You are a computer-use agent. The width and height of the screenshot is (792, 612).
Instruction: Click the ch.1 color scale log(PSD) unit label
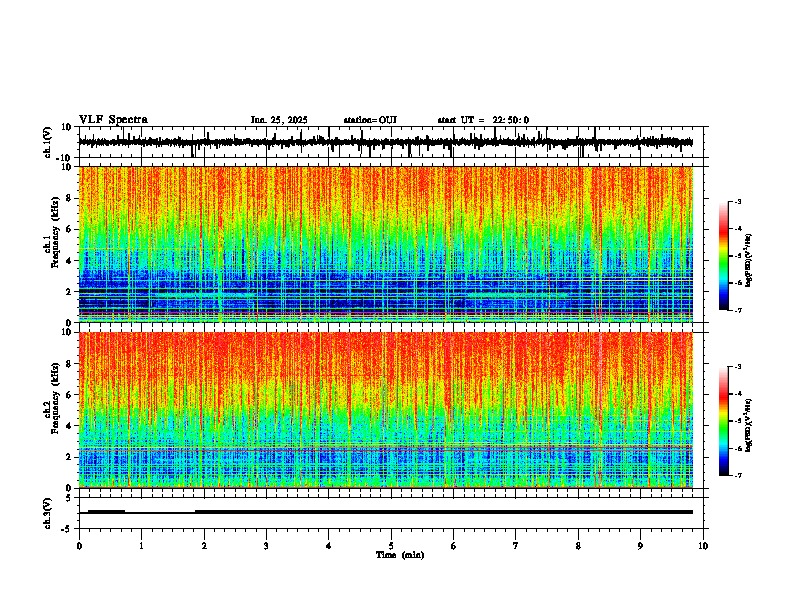749,261
